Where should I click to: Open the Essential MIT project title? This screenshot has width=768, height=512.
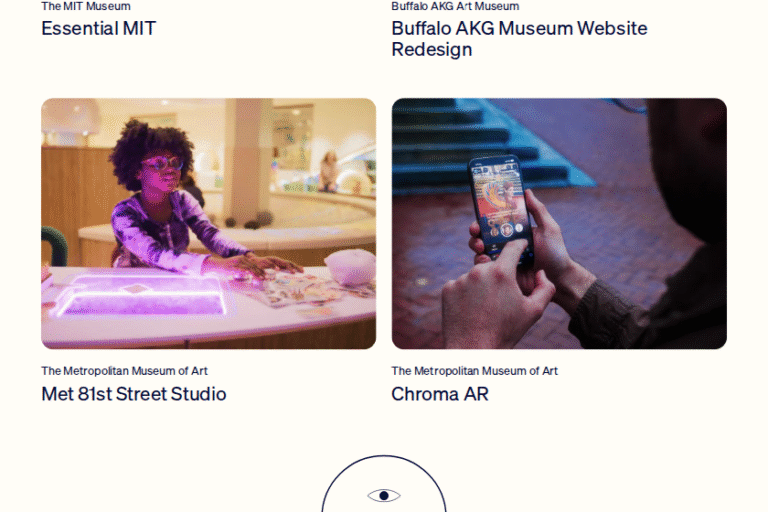[x=98, y=28]
